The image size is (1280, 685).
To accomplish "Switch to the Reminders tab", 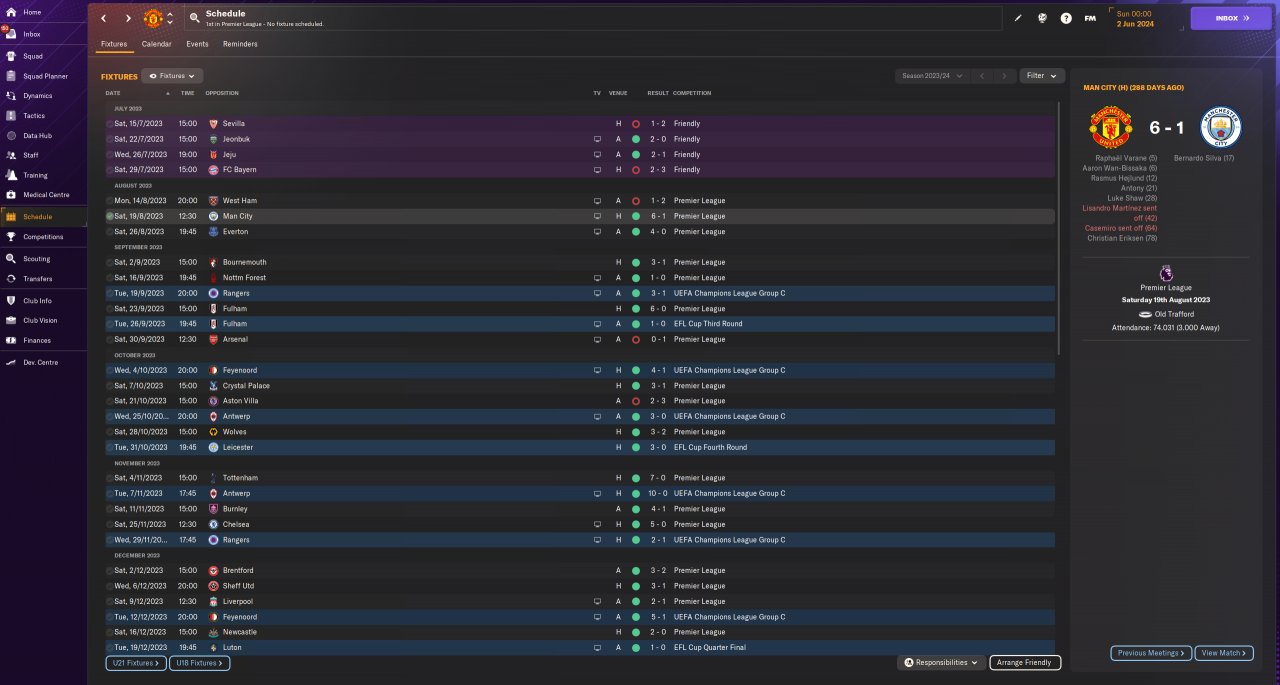I will 240,44.
